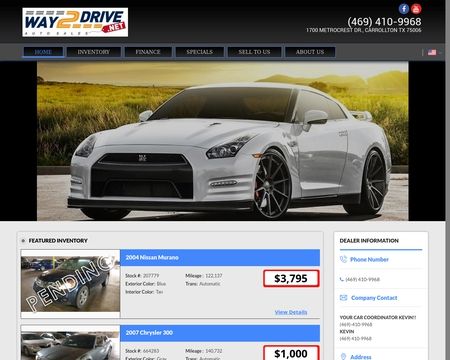Viewport: 450px width, 360px height.
Task: Go to the Home menu tab
Action: coord(43,52)
